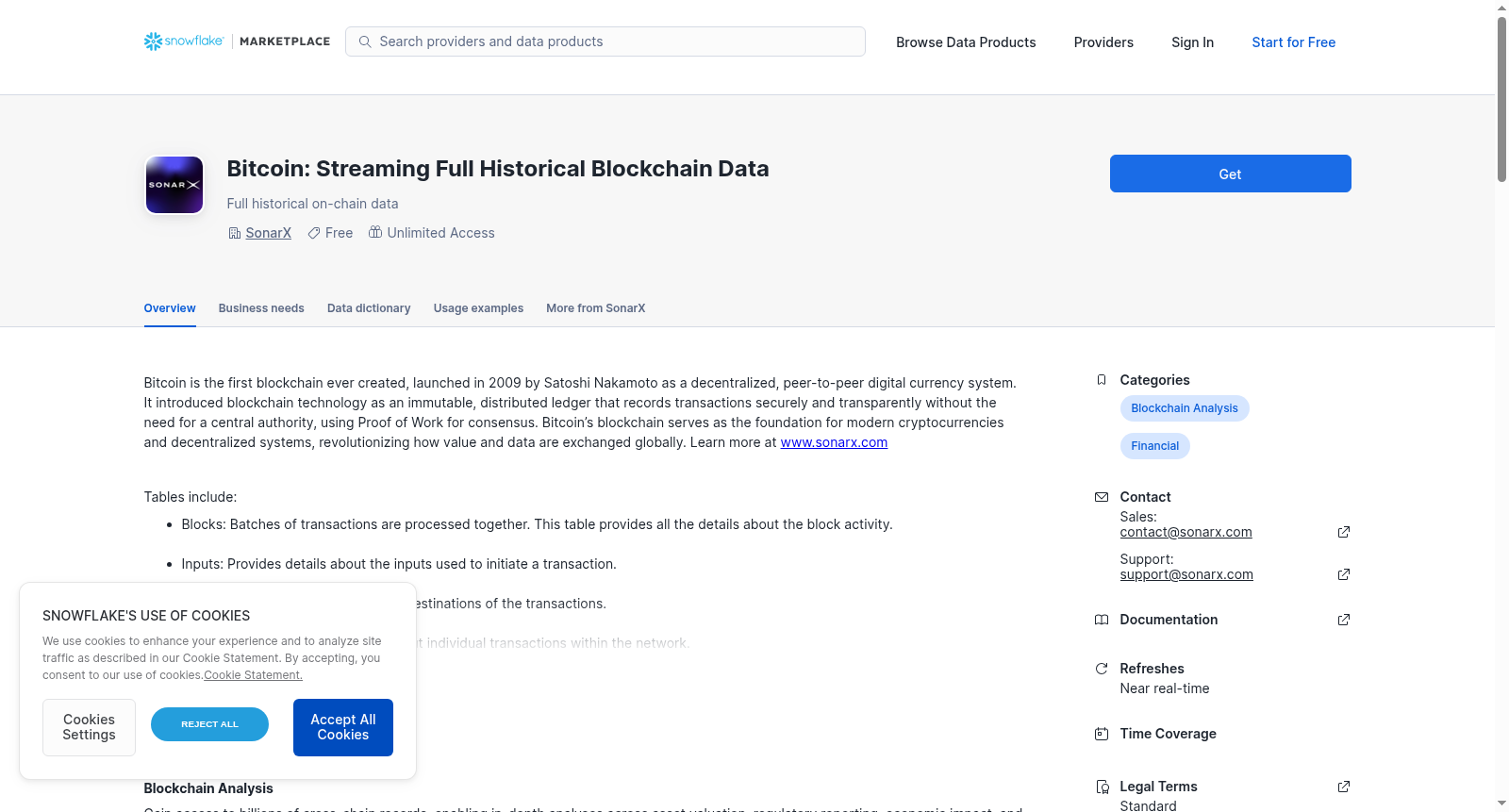Image resolution: width=1509 pixels, height=812 pixels.
Task: Click the "Unlimited Access" label
Action: click(440, 233)
